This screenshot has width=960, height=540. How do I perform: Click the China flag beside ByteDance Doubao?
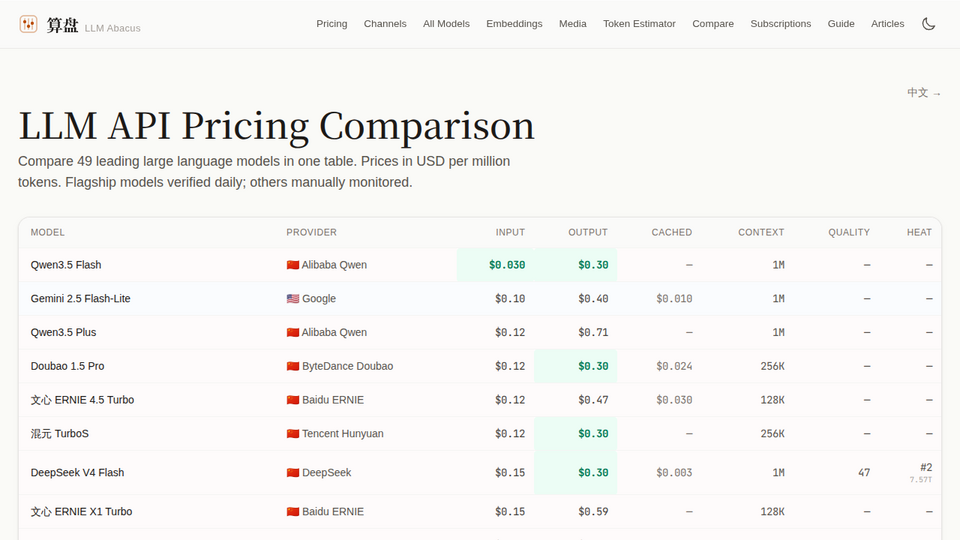293,366
